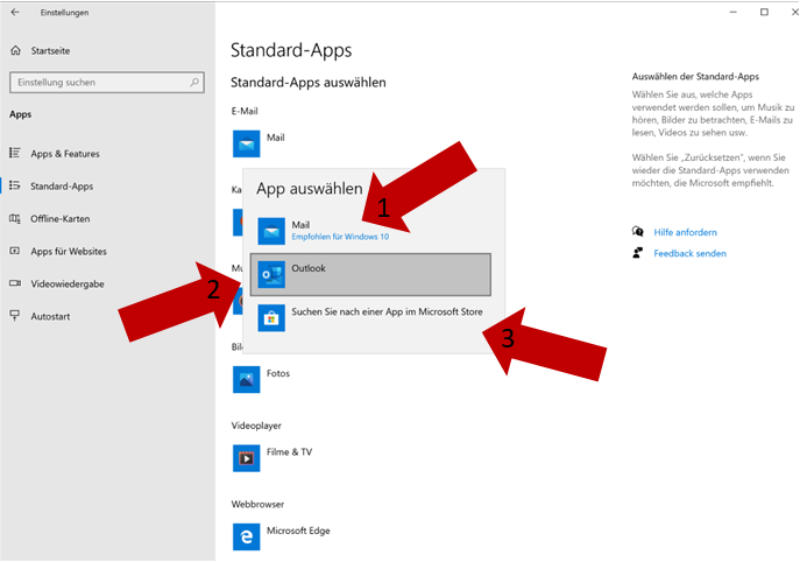The image size is (800, 562).
Task: Click the Auswählen der Standard-Apps help heading
Action: coord(695,76)
